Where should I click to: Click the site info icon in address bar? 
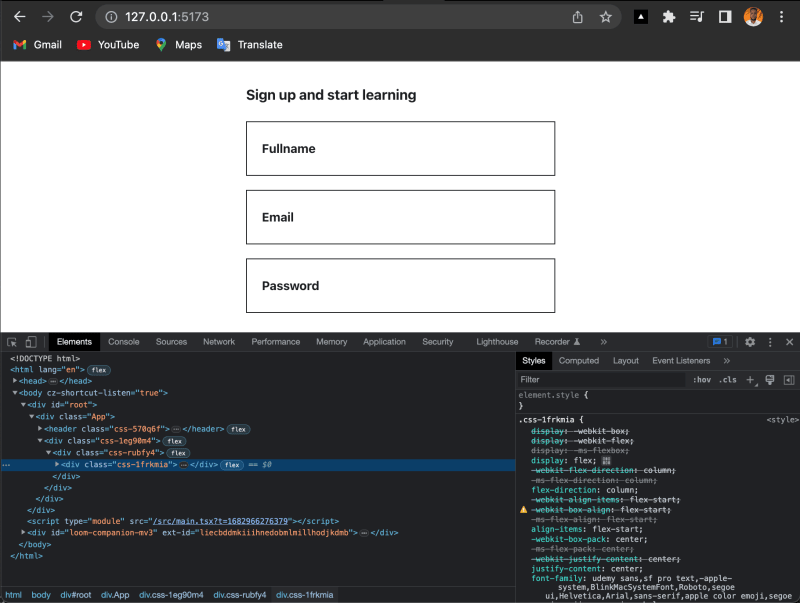(x=111, y=17)
